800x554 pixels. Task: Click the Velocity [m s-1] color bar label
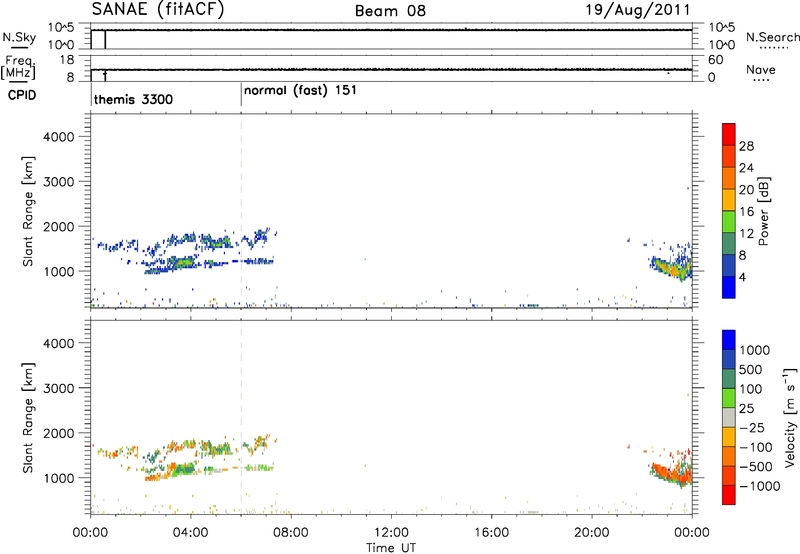[790, 417]
